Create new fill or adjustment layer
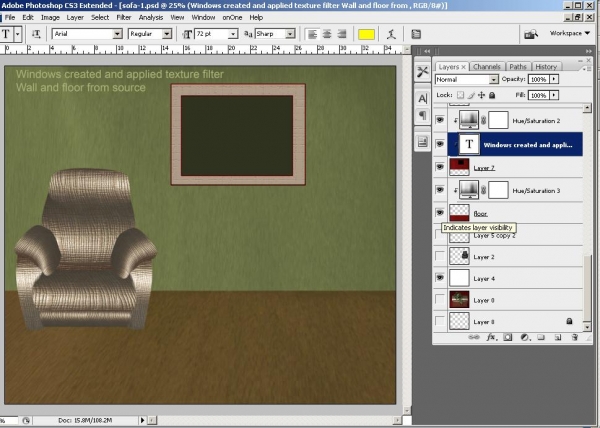 [x=525, y=337]
